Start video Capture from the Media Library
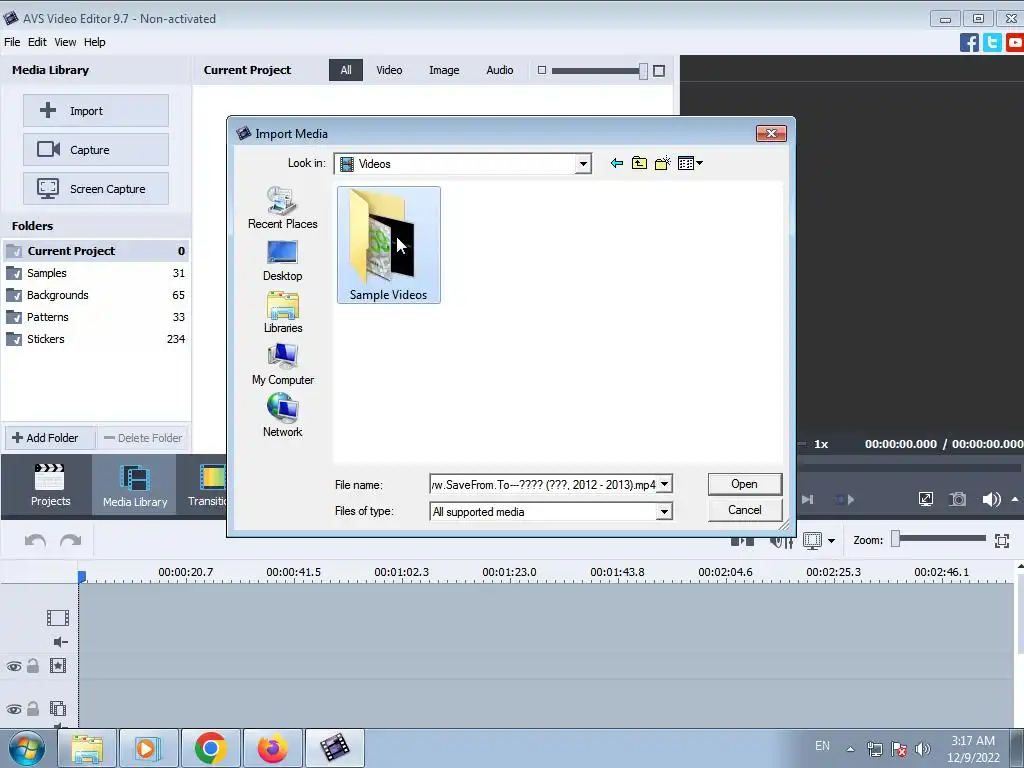 pos(96,150)
